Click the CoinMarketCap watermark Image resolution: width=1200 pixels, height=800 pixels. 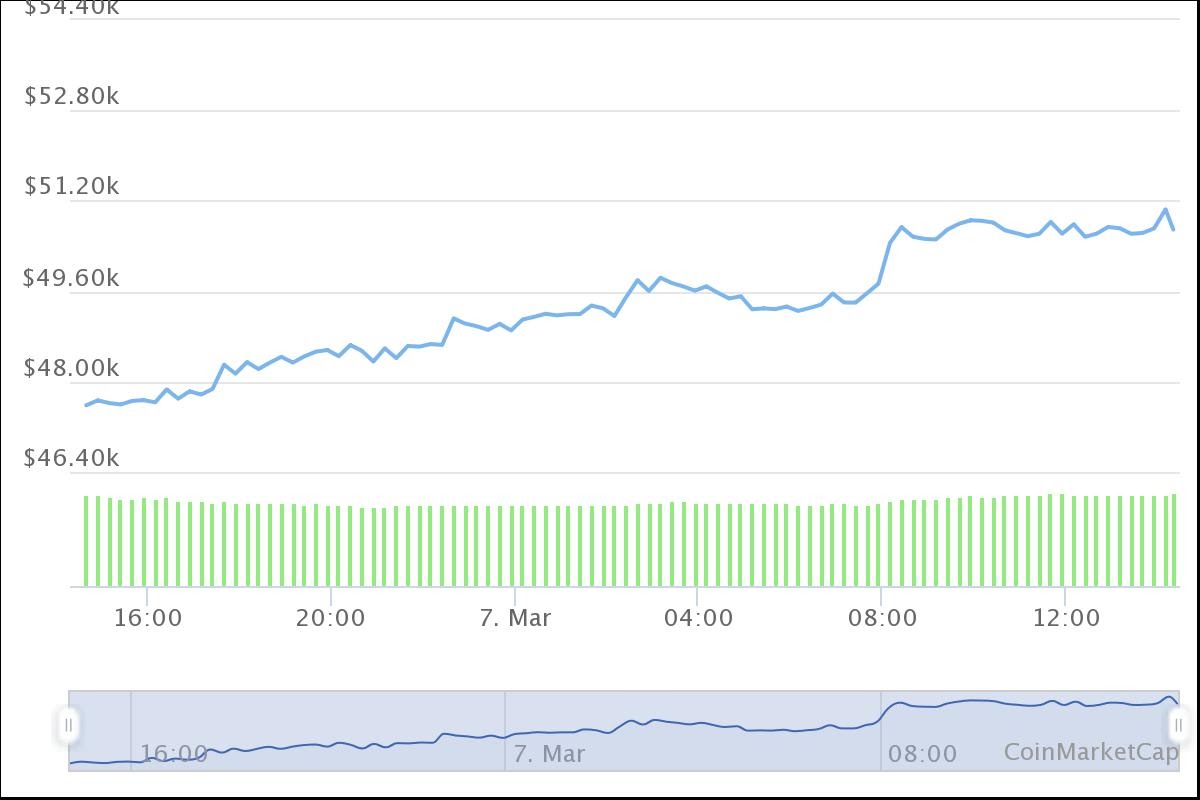click(1090, 752)
